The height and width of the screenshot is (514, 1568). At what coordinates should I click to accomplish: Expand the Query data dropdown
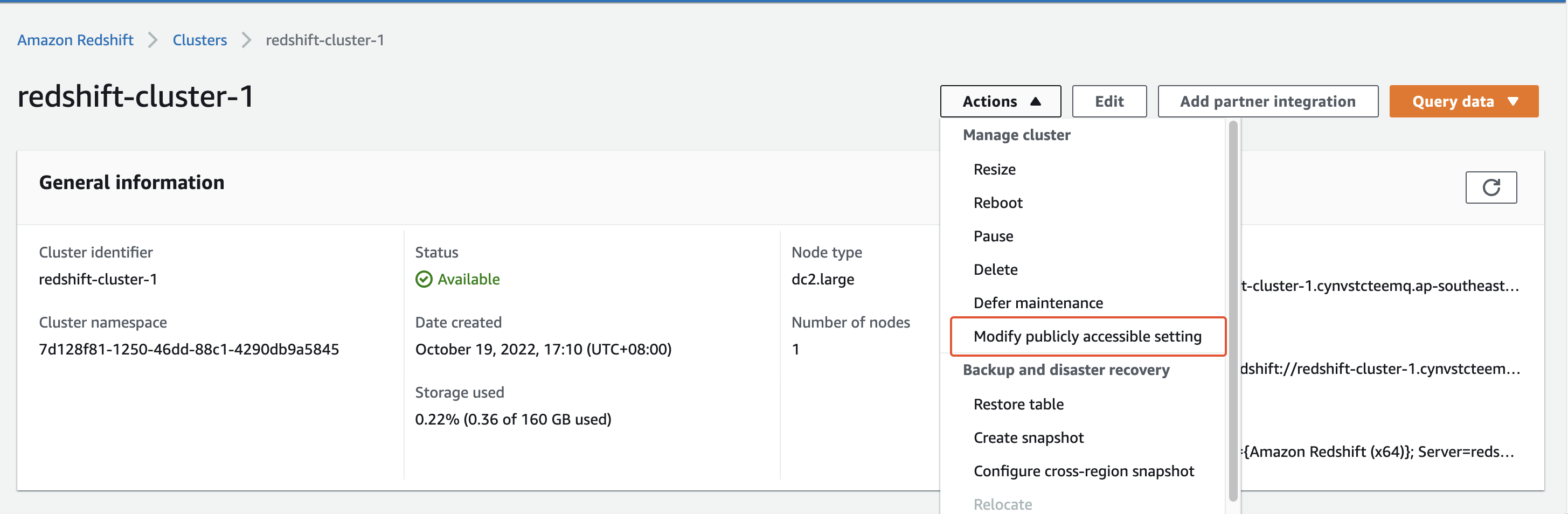pyautogui.click(x=1463, y=102)
